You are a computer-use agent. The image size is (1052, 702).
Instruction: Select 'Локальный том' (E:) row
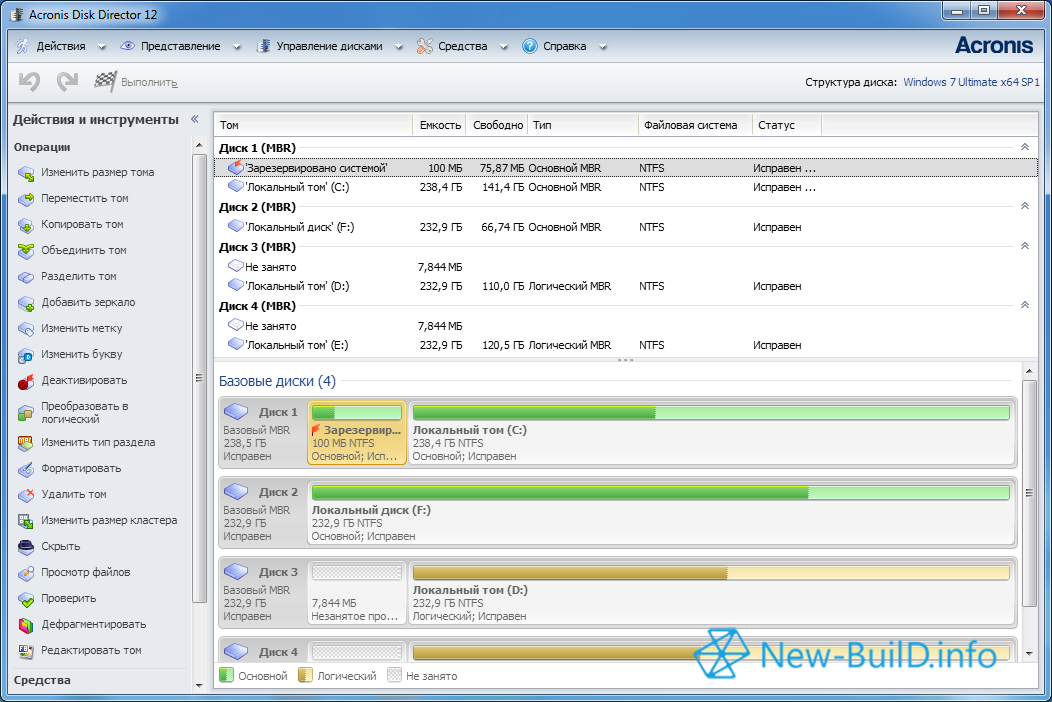pyautogui.click(x=625, y=345)
